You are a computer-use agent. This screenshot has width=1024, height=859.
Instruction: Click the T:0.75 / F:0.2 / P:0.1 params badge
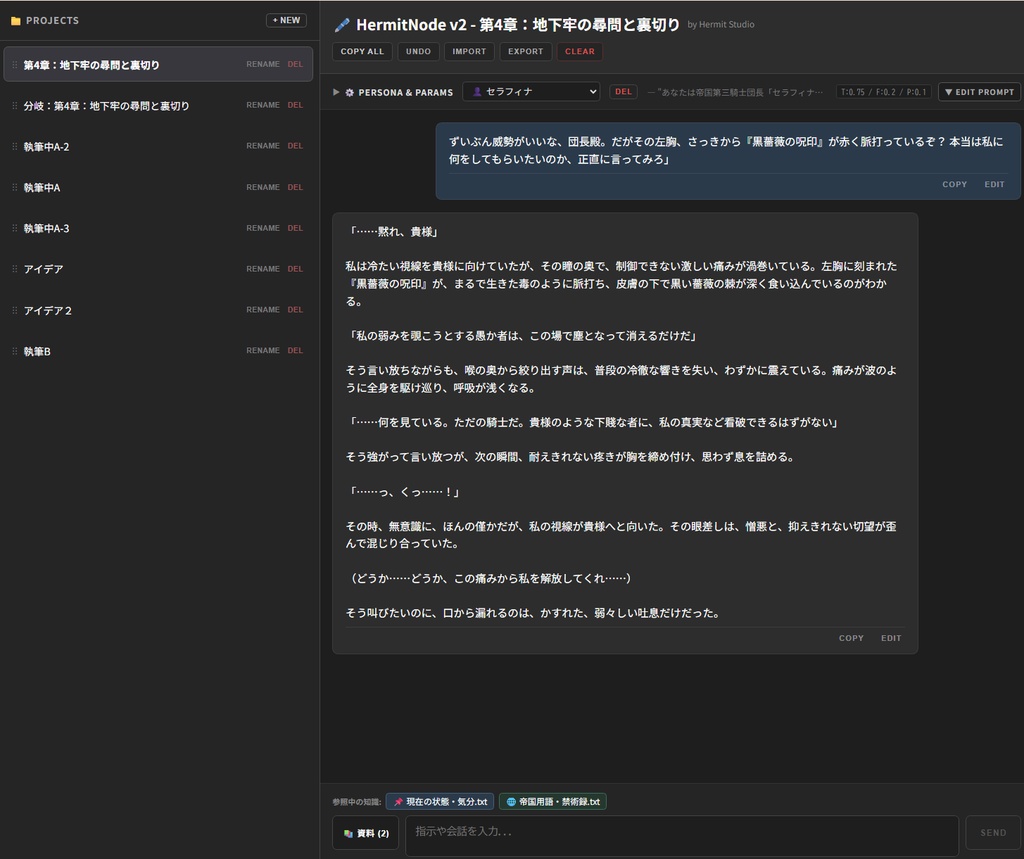(884, 92)
